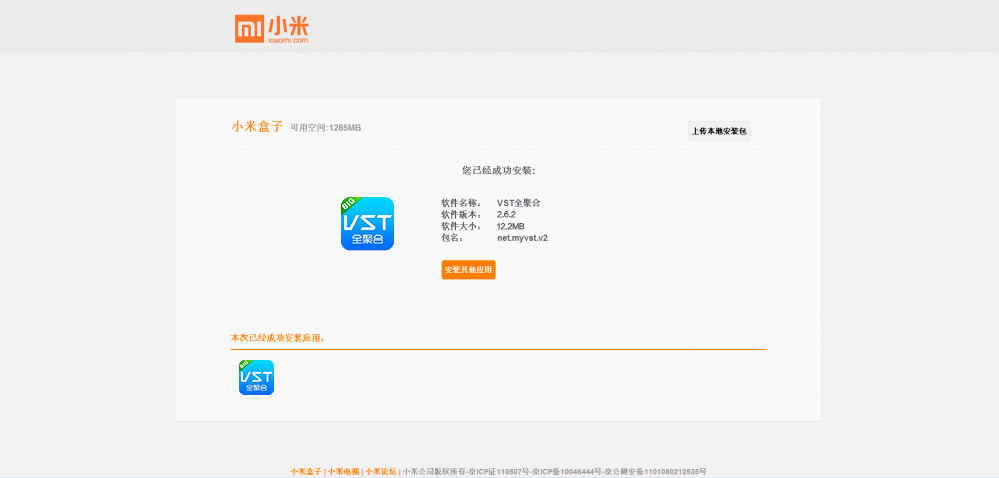The height and width of the screenshot is (478, 999).
Task: Click the 小米 brand text in header
Action: pyautogui.click(x=288, y=25)
